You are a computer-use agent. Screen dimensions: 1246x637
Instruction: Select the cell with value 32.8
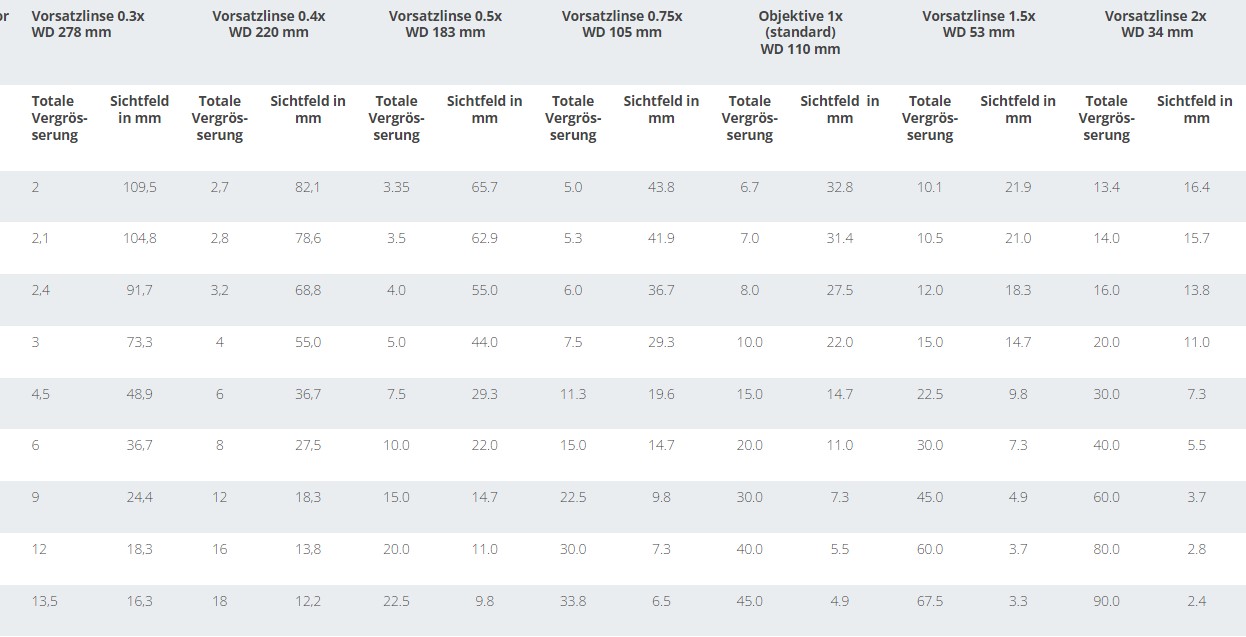coord(840,187)
